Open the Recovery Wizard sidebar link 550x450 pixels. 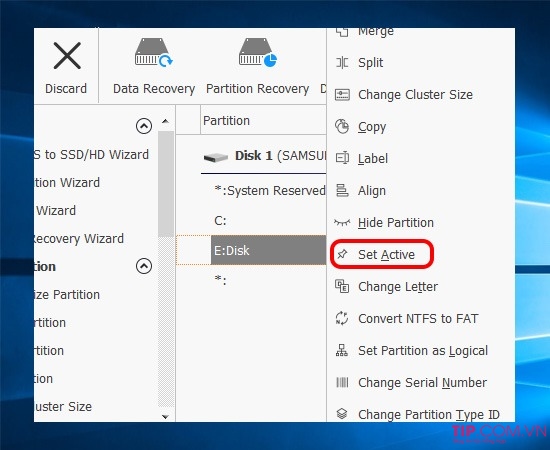tap(79, 239)
